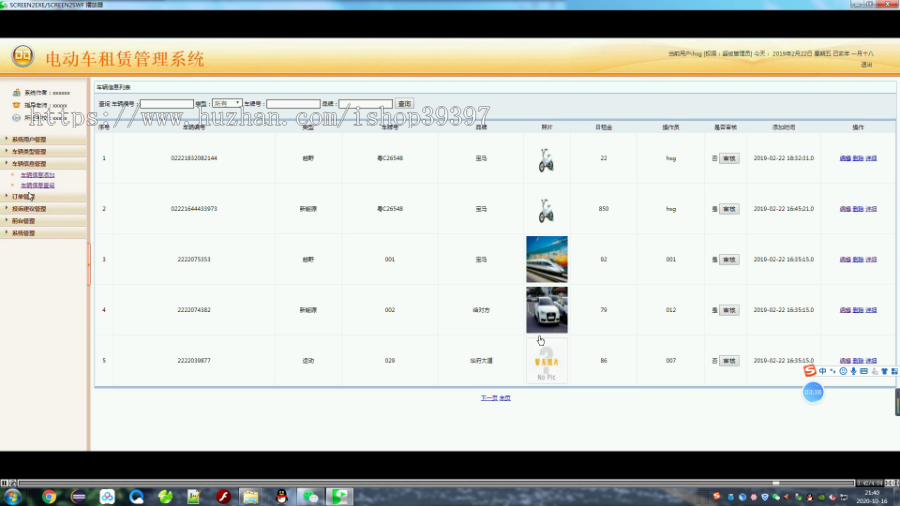
Task: Click 审核 button for vehicle 02221832082144
Action: [x=729, y=158]
